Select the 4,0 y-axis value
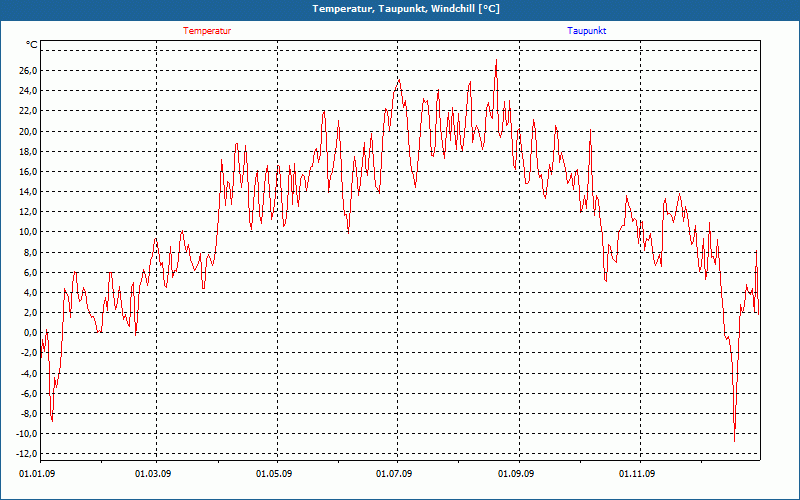 point(31,293)
